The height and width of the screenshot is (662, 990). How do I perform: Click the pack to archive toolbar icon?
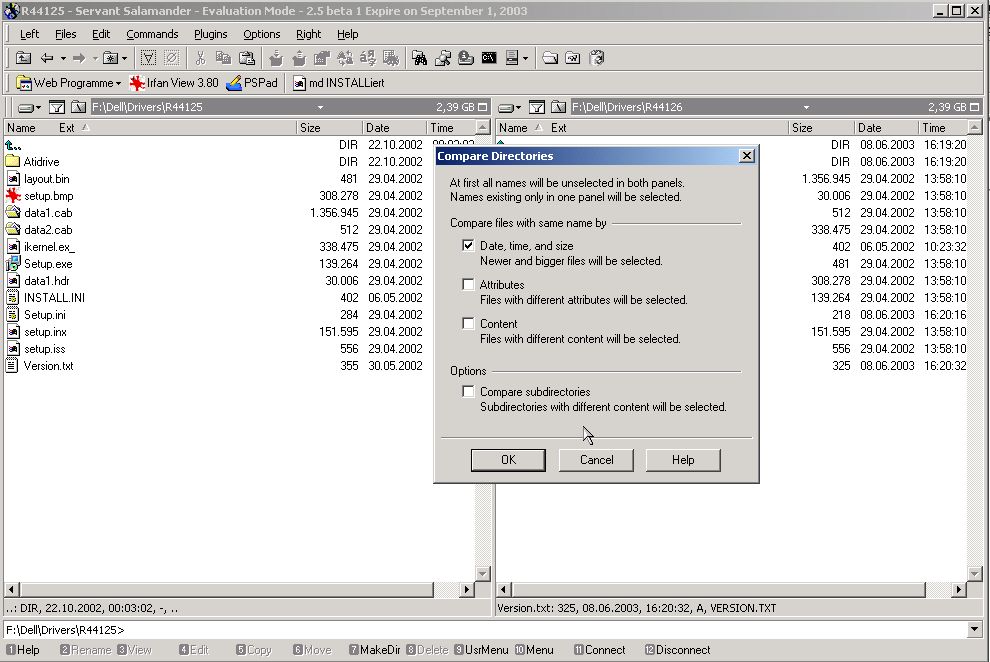click(x=276, y=58)
